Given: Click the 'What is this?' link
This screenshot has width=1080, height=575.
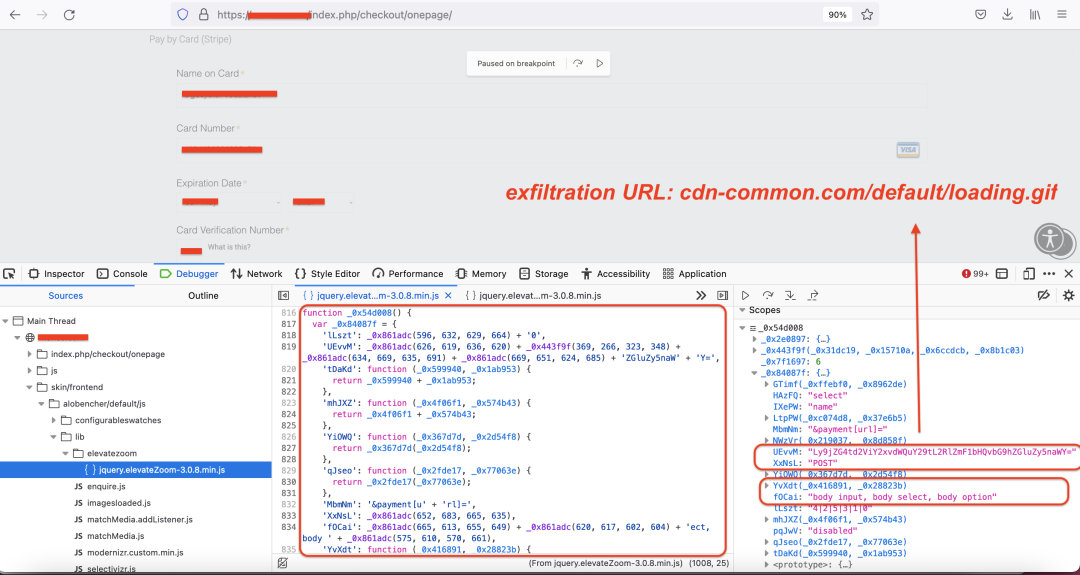Looking at the screenshot, I should [229, 247].
